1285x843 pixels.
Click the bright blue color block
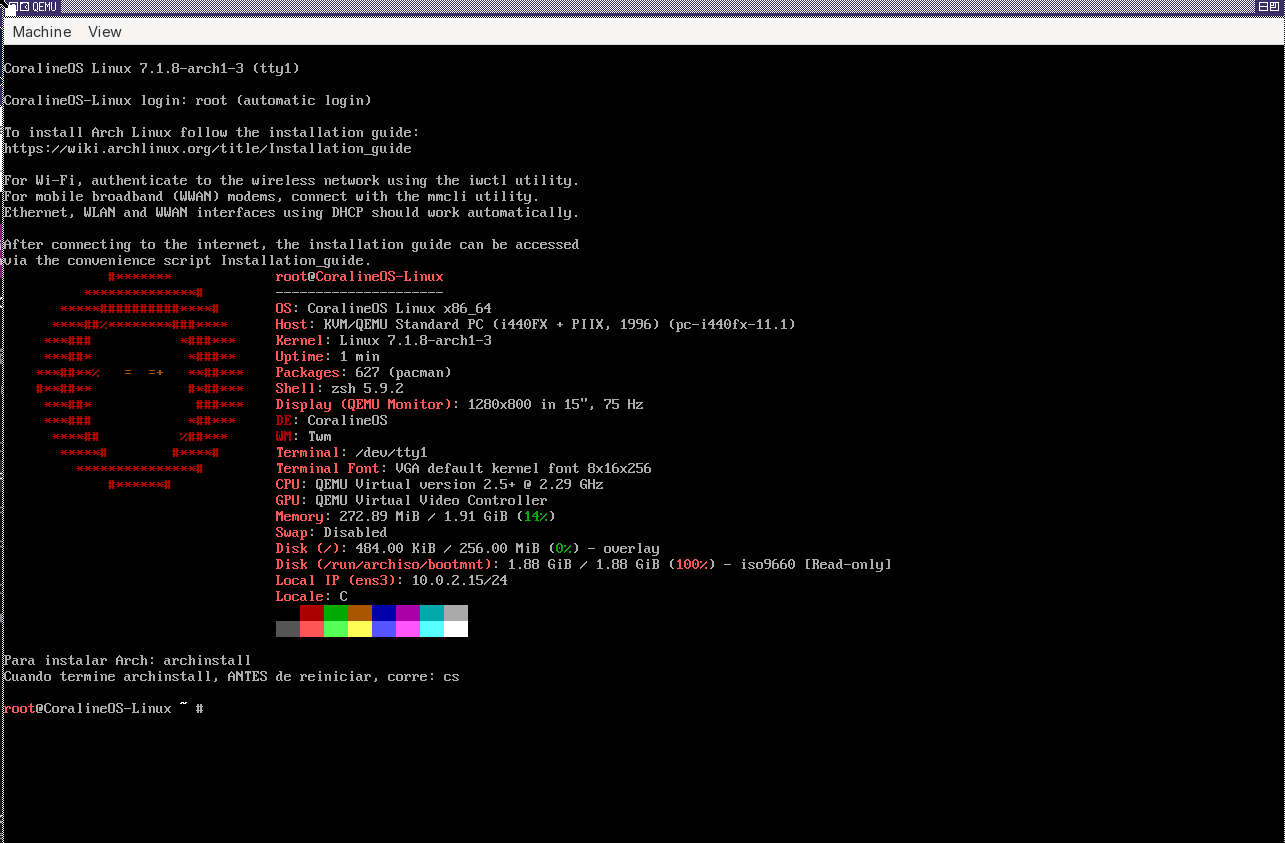(384, 629)
